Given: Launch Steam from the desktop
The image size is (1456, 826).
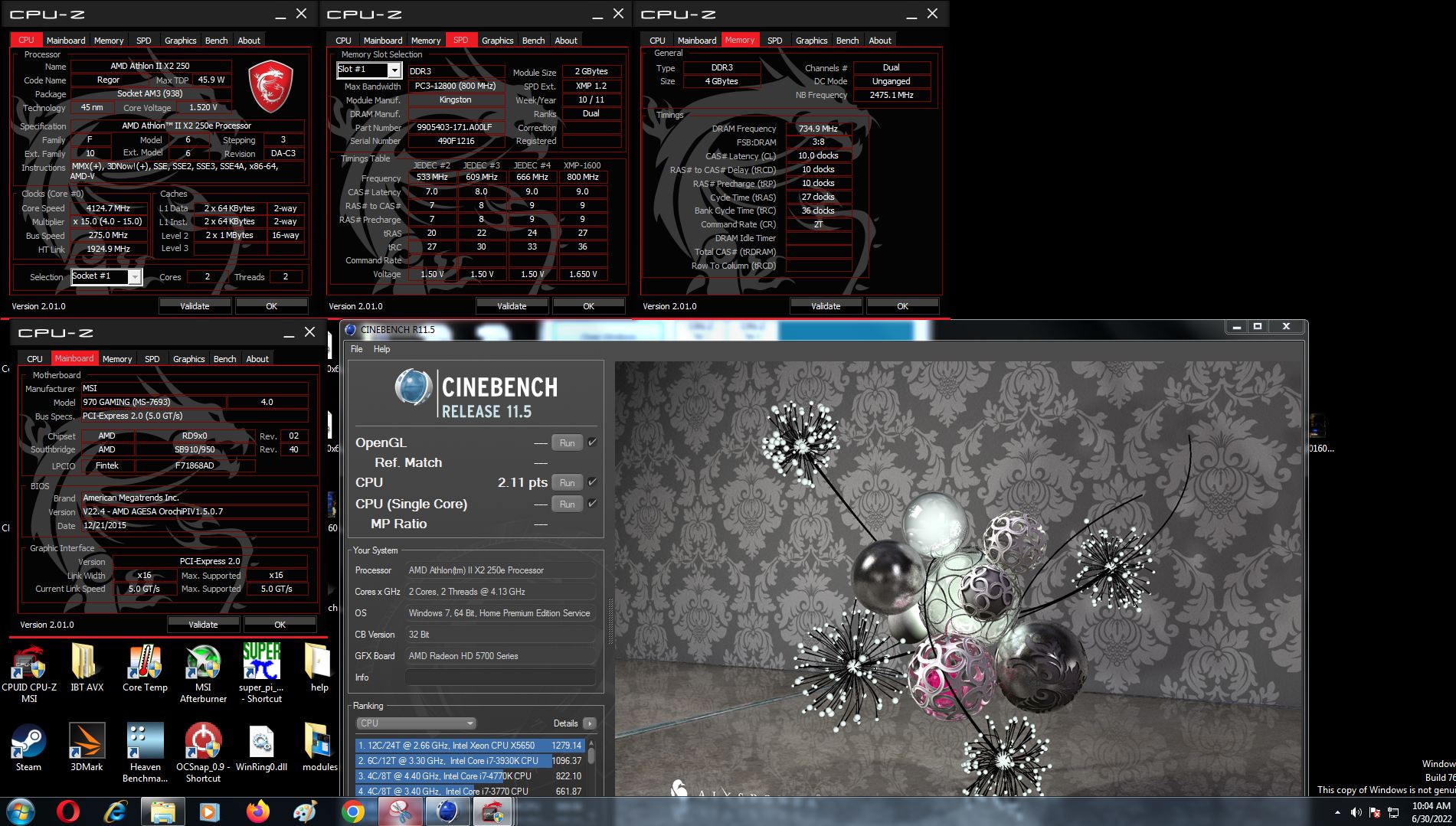Looking at the screenshot, I should (x=28, y=747).
